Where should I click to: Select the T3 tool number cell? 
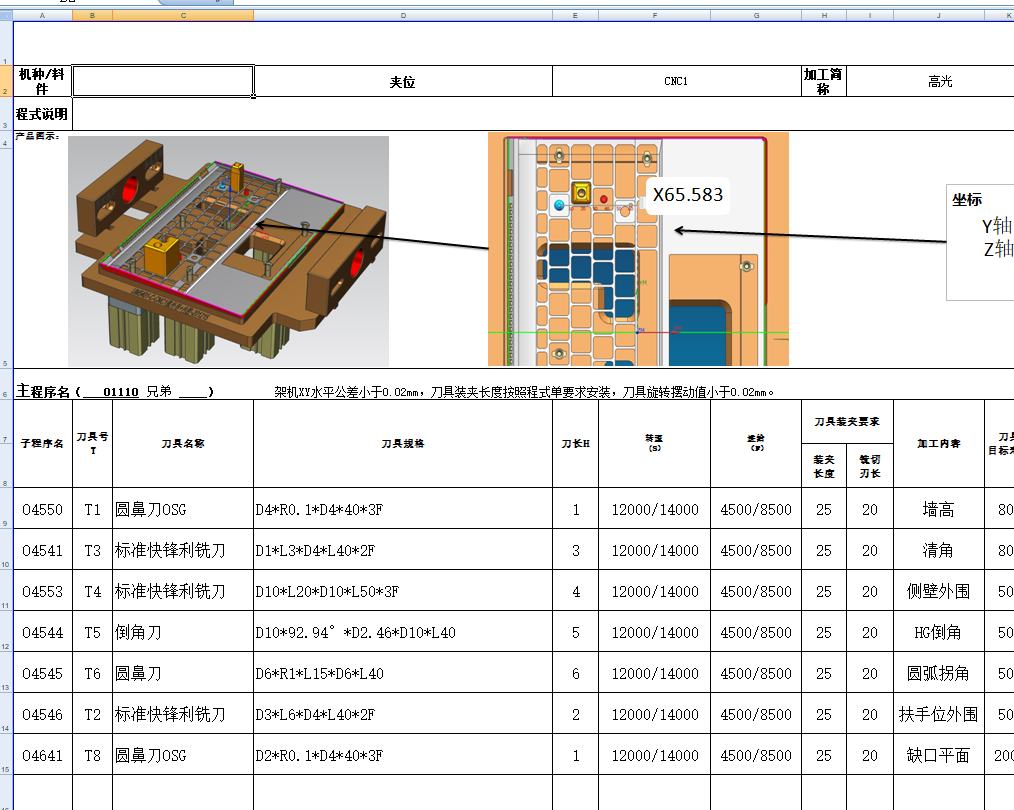pyautogui.click(x=91, y=550)
